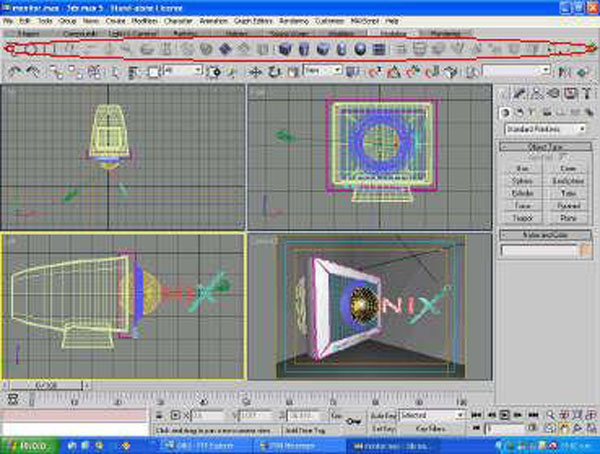Open the Utilities hammer panel tab

click(x=587, y=93)
